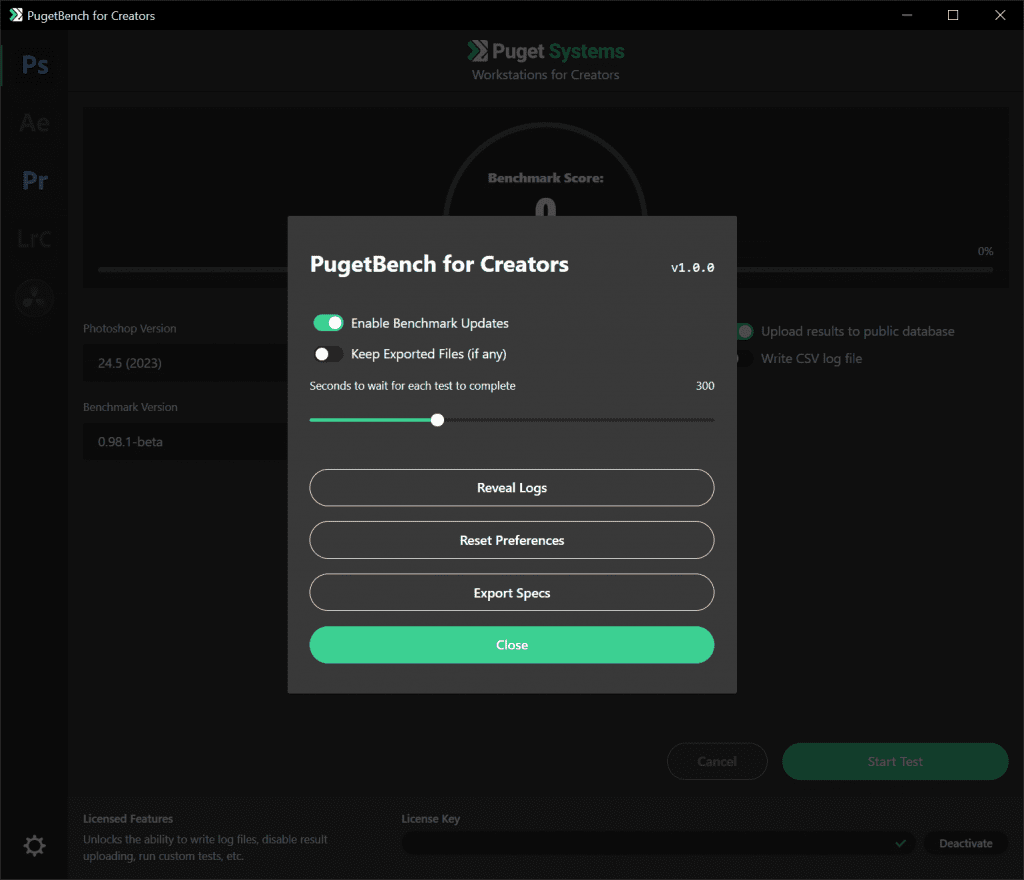Open the DaVinci Resolve benchmark
The image size is (1024, 880).
[x=34, y=297]
